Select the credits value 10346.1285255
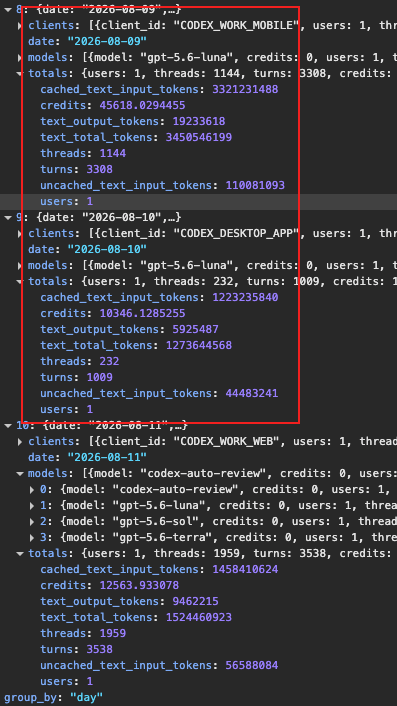This screenshot has width=397, height=706. tap(143, 313)
